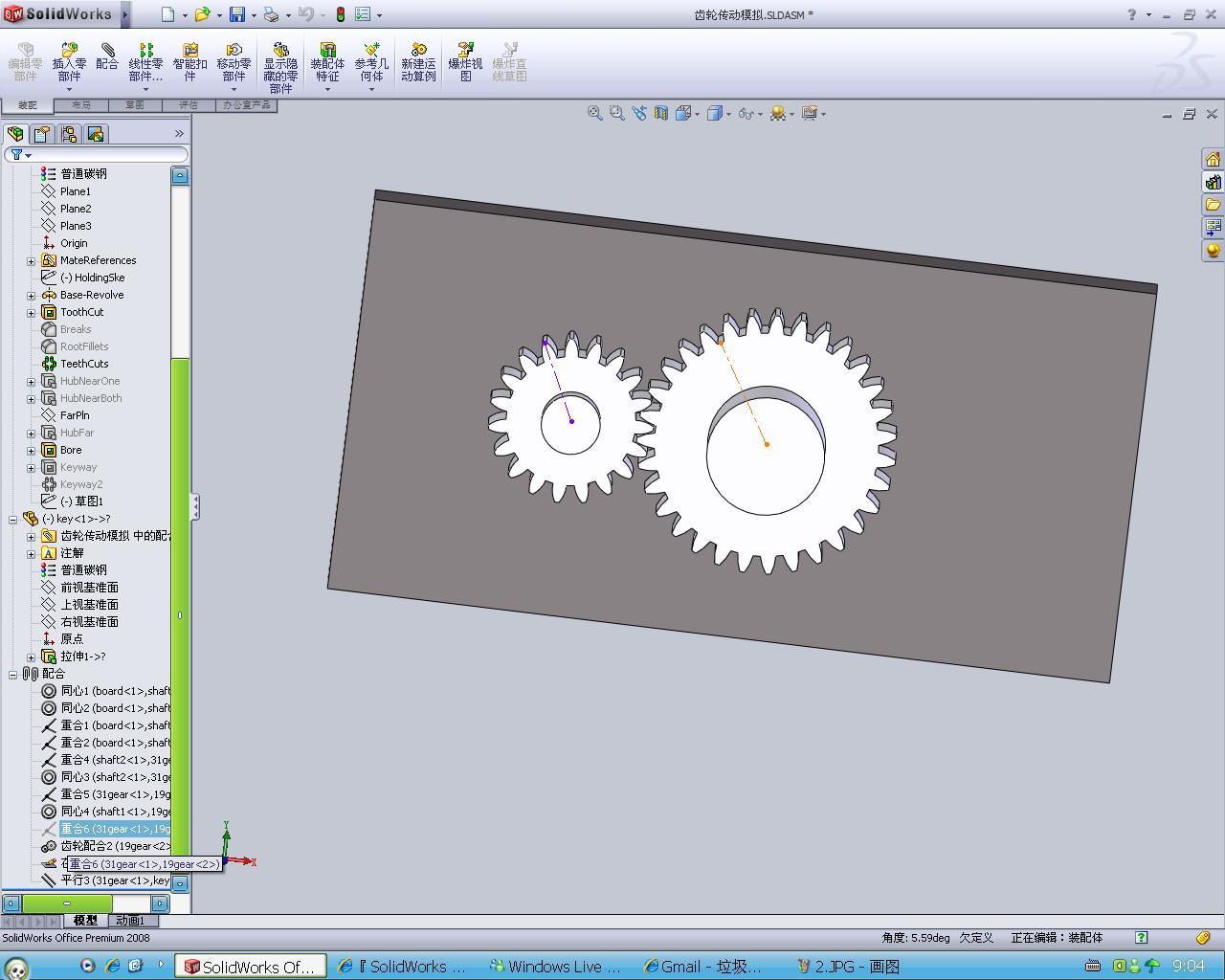
Task: Open Smart Fasteners (智能扣件) tool
Action: click(189, 62)
